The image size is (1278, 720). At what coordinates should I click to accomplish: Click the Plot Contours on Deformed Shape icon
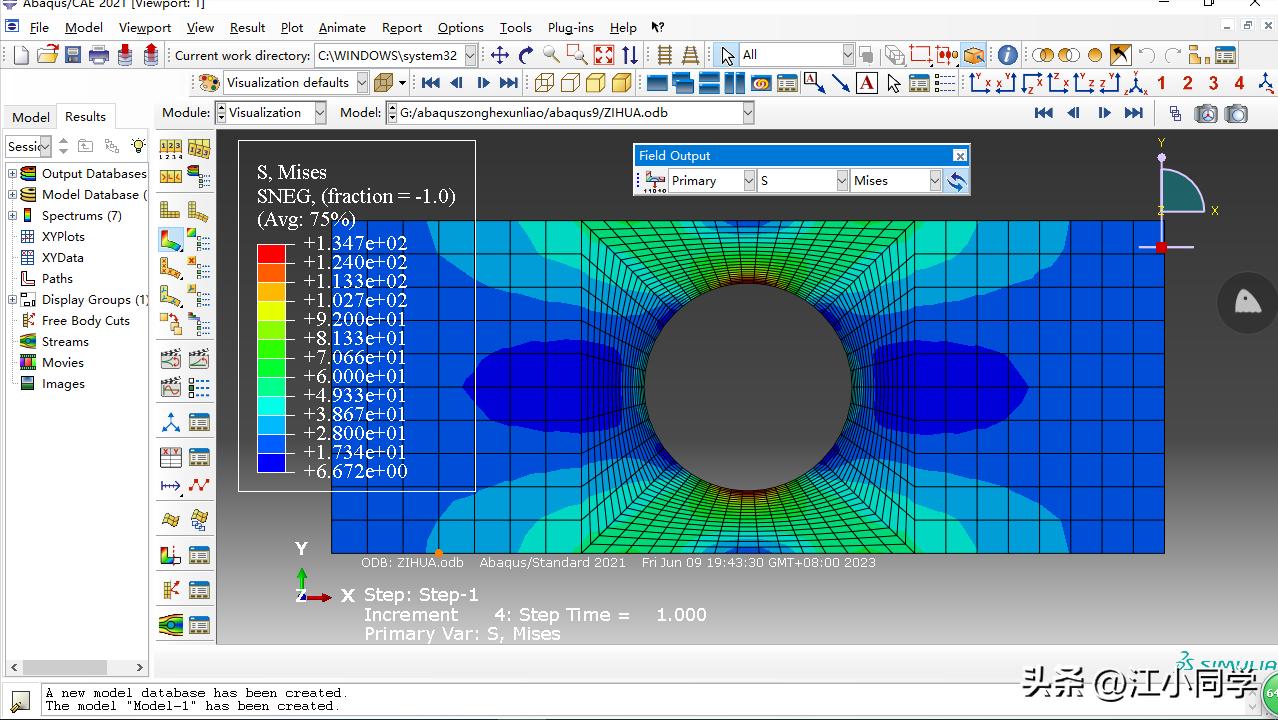click(171, 240)
